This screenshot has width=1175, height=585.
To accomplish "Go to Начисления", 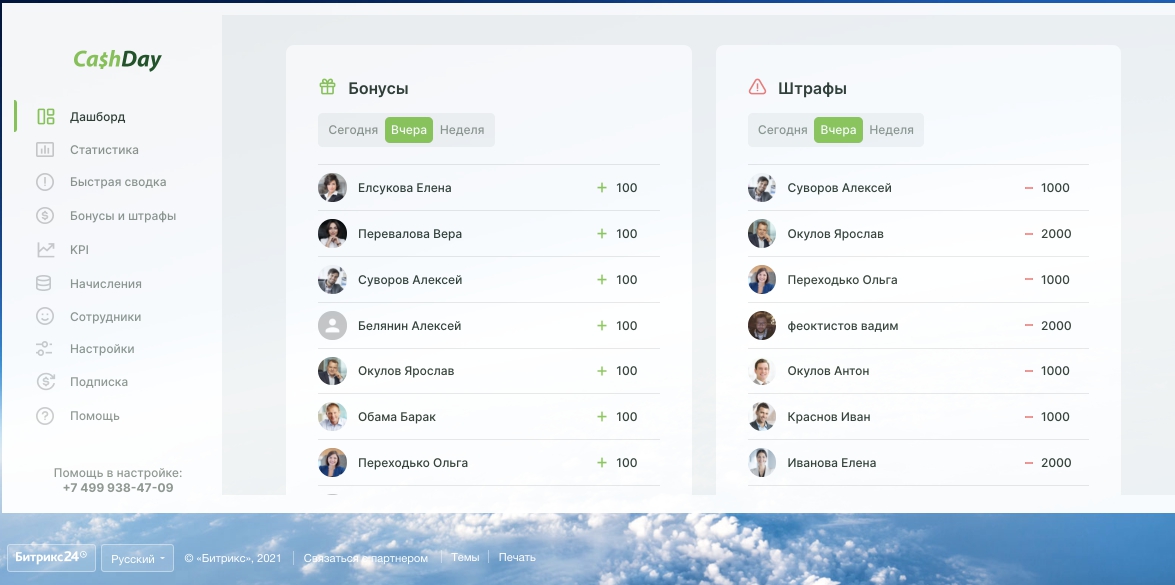I will point(106,284).
